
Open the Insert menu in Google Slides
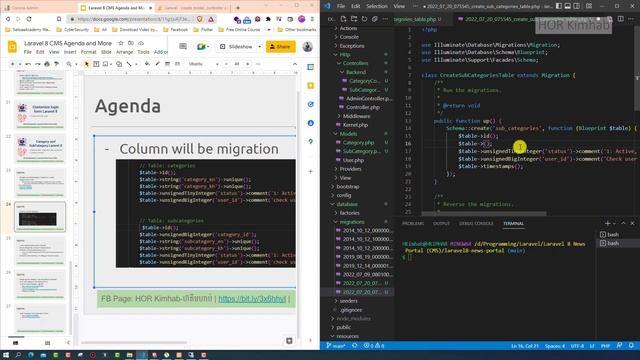click(70, 52)
